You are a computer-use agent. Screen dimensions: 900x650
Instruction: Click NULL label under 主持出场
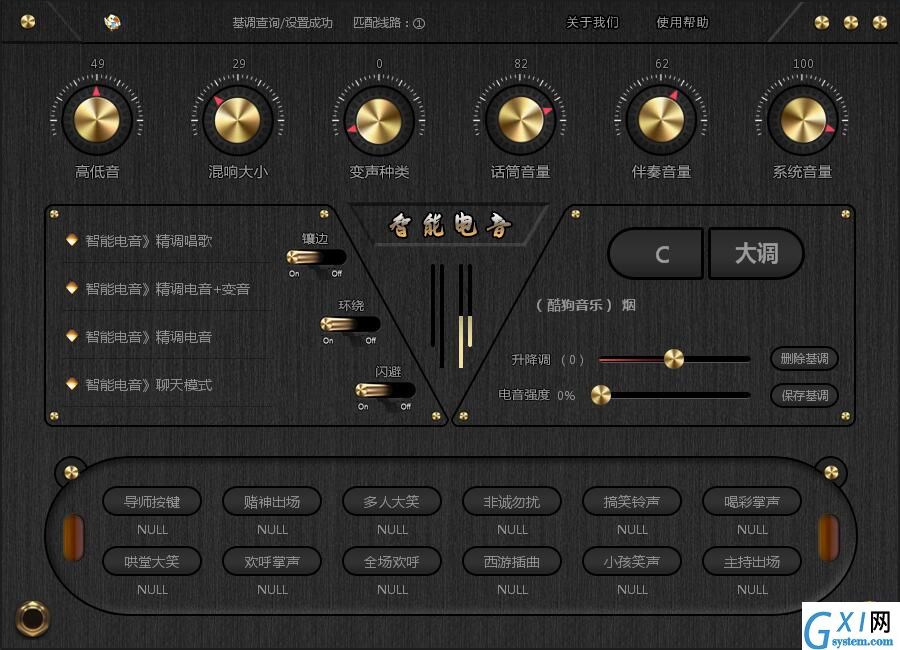coord(752,589)
